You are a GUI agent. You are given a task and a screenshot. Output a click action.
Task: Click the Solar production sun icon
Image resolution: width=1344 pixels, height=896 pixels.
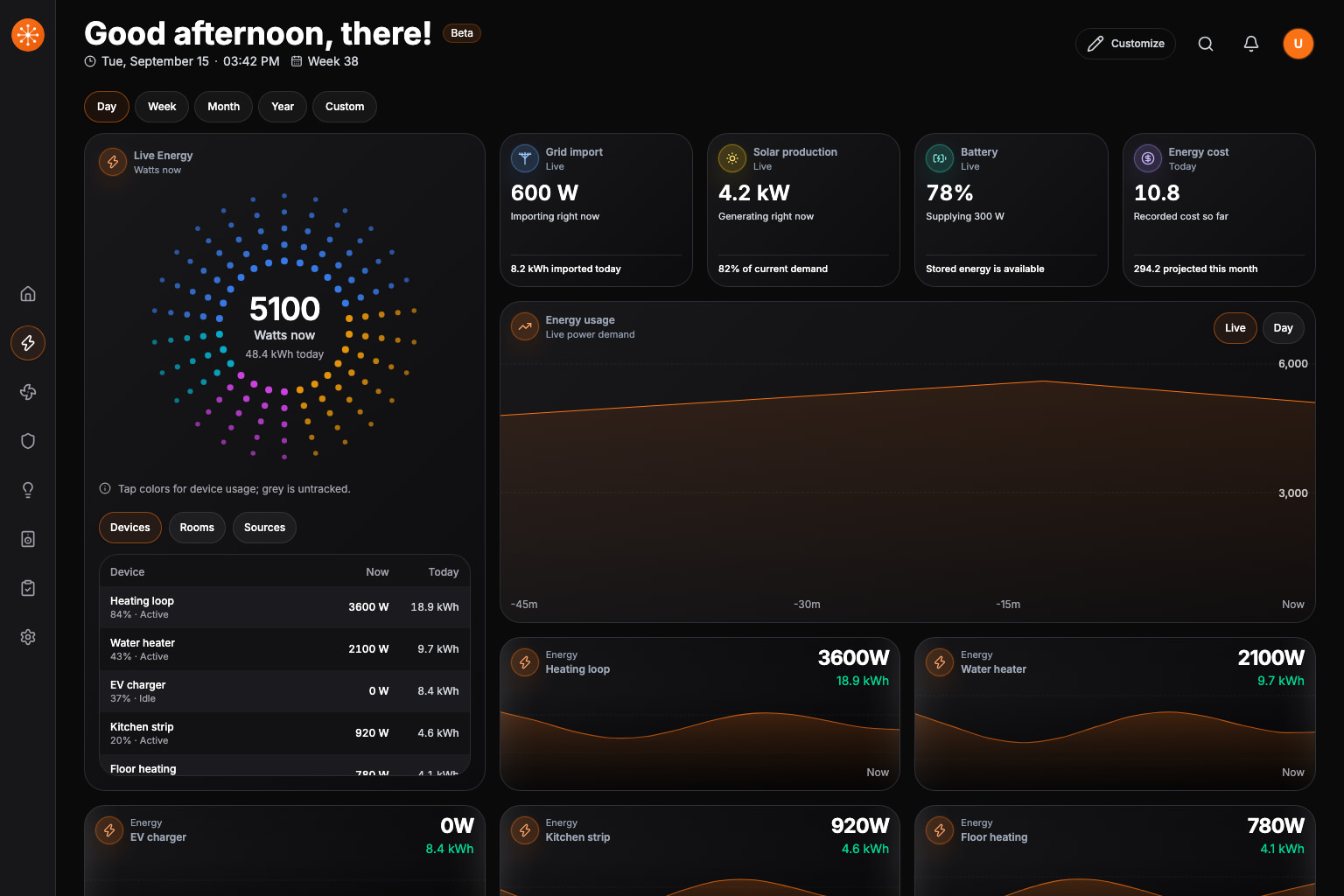click(732, 158)
